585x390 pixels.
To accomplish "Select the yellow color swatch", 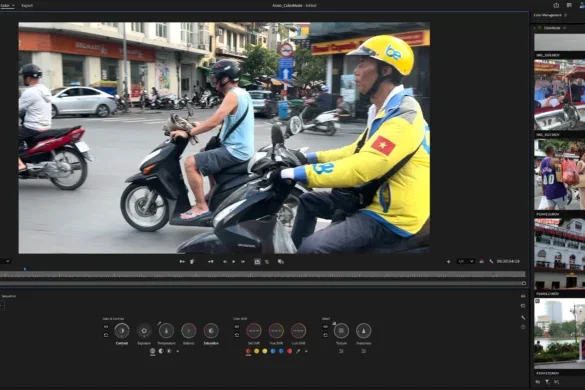I will pyautogui.click(x=265, y=351).
